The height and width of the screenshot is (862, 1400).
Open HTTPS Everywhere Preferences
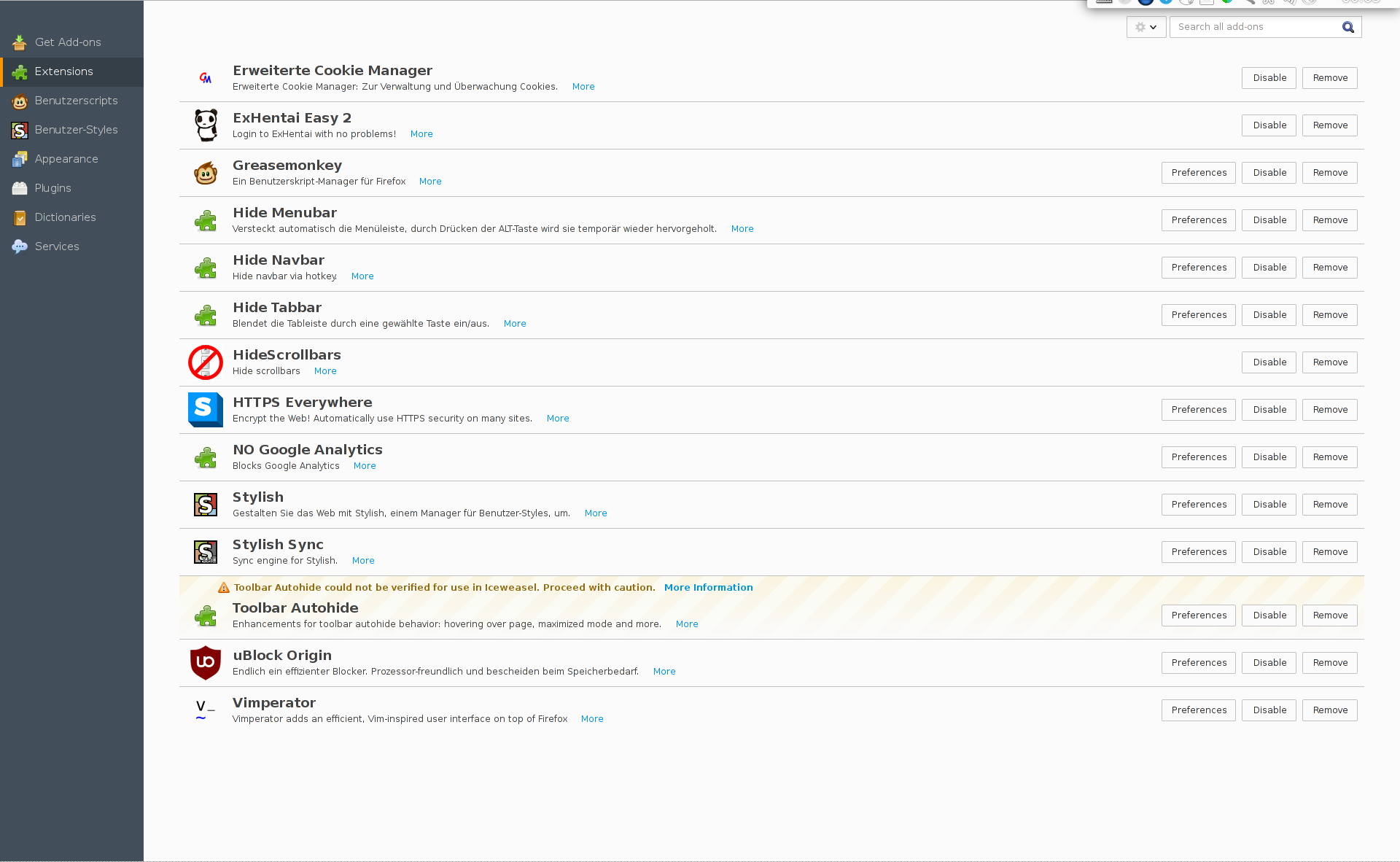pos(1199,410)
